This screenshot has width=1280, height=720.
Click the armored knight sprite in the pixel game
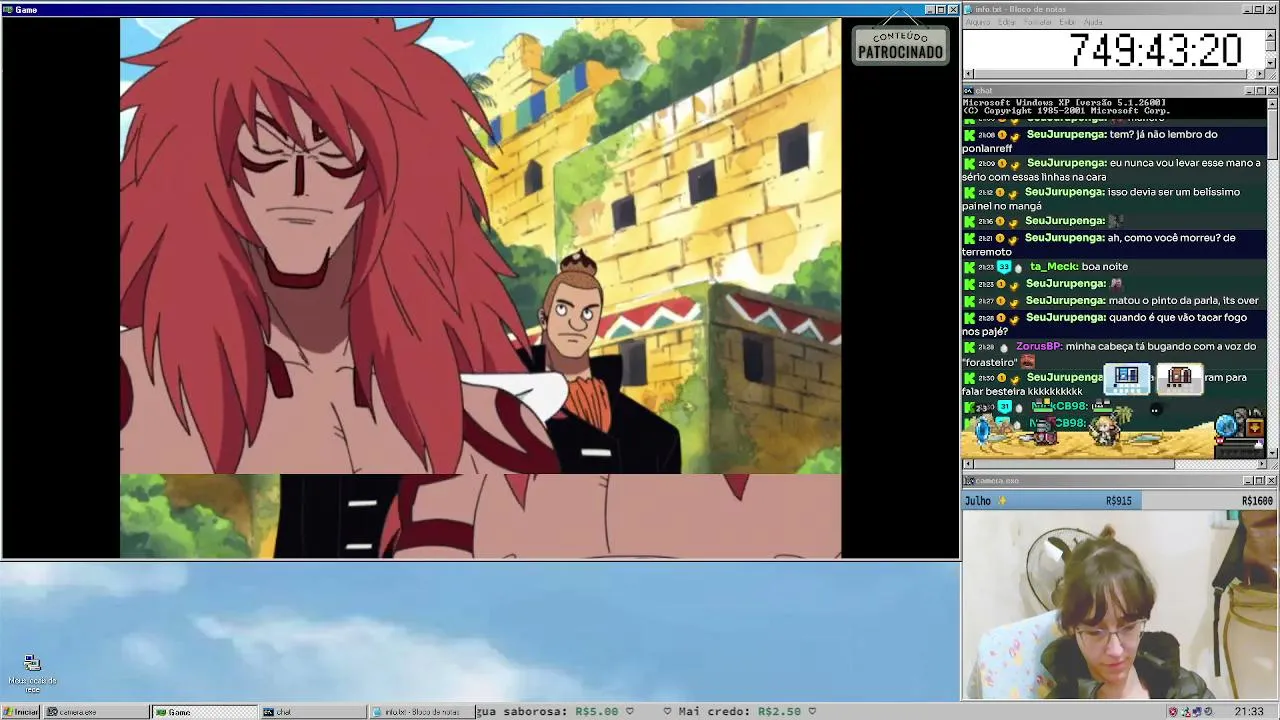1044,430
